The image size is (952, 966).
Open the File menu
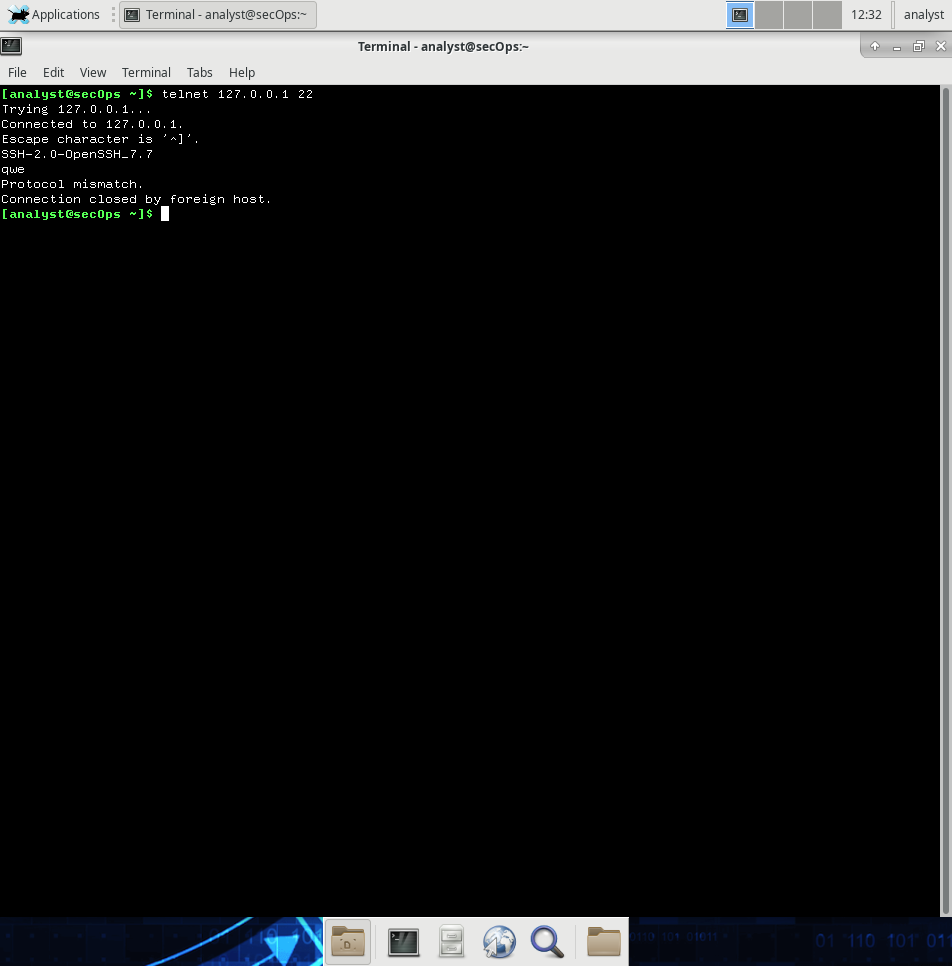[x=18, y=73]
